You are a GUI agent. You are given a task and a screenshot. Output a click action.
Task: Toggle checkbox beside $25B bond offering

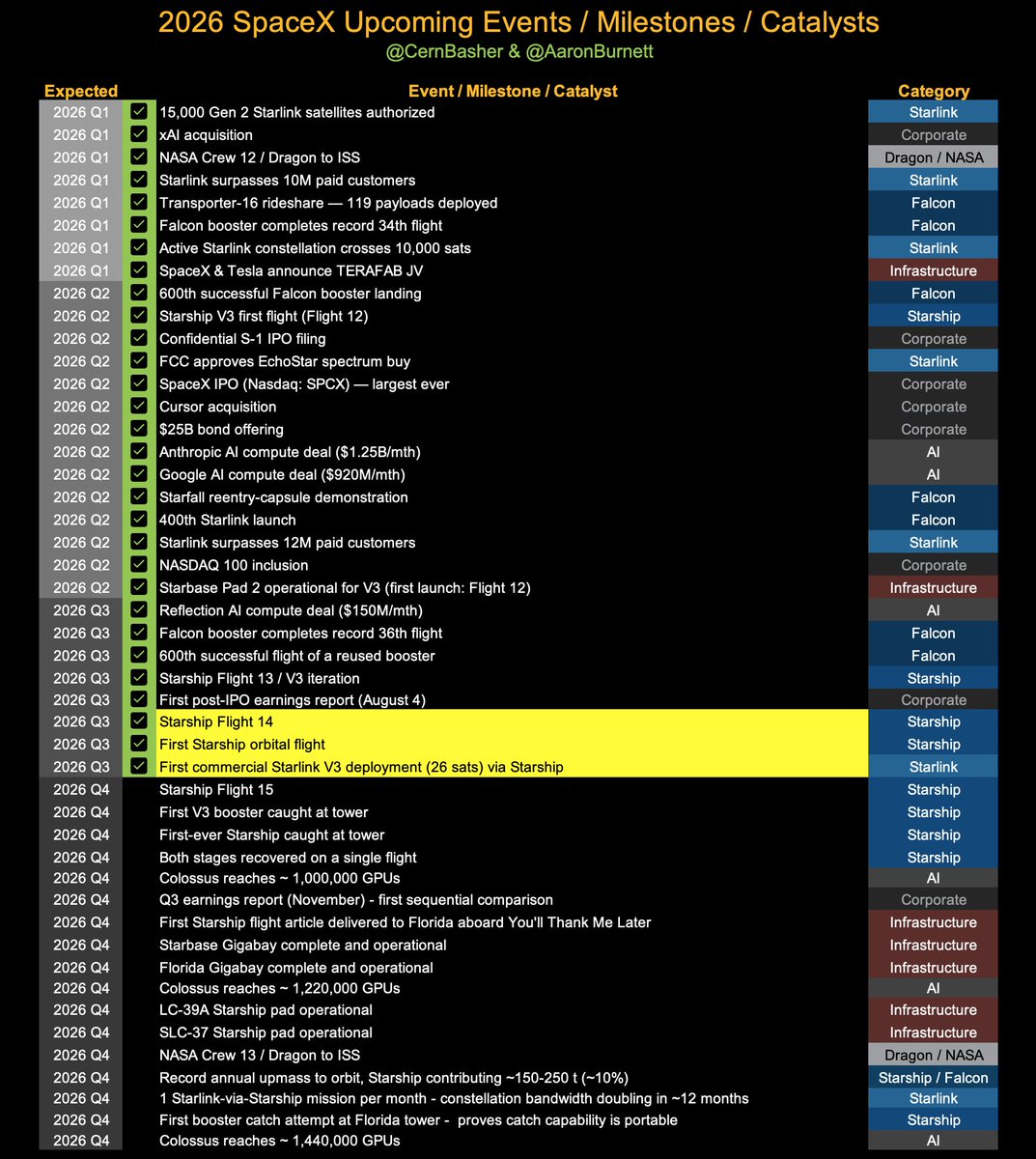(139, 429)
